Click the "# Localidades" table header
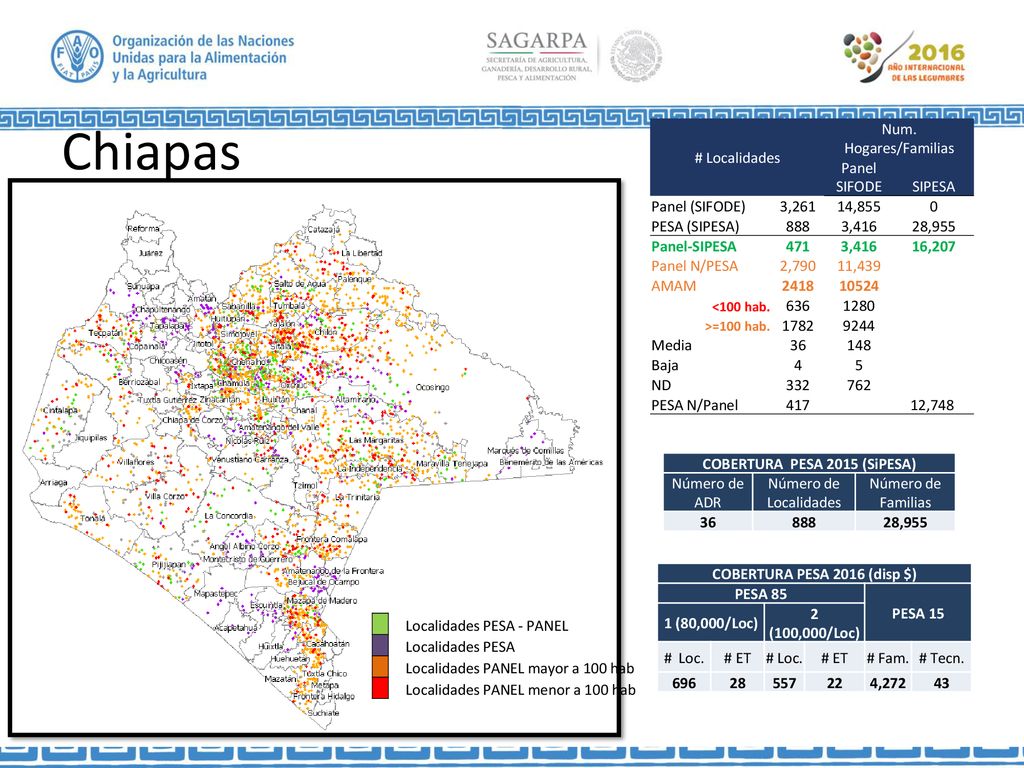Viewport: 1024px width, 768px height. 737,158
